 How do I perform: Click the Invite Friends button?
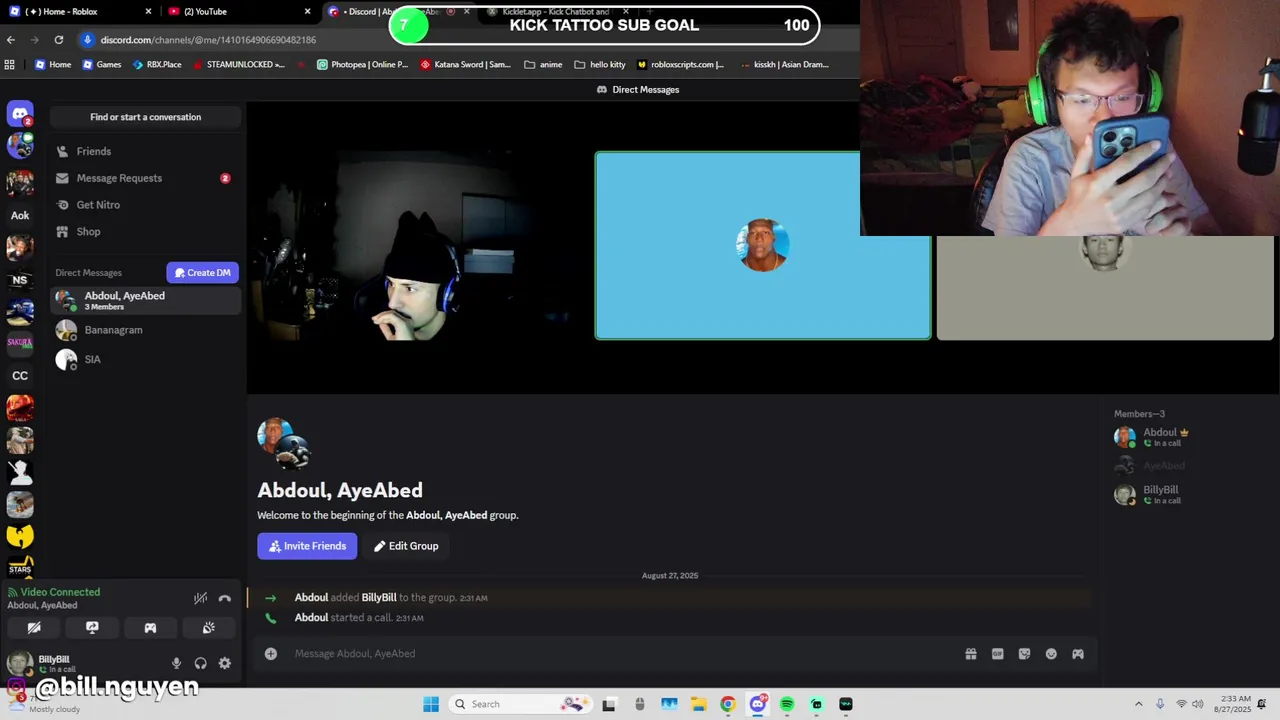pos(307,546)
